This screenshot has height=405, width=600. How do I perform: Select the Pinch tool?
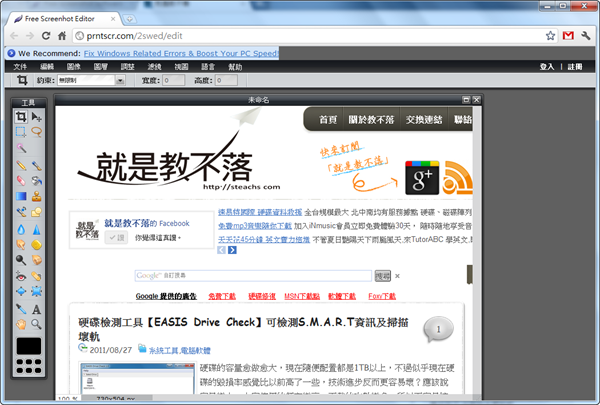tap(37, 291)
